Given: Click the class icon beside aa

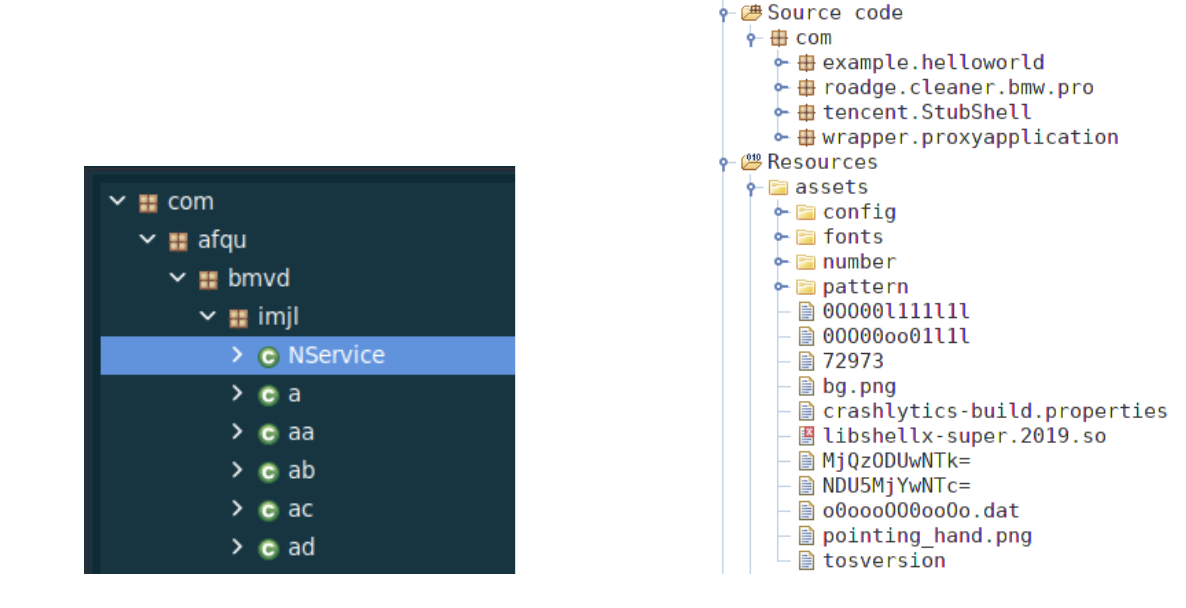Looking at the screenshot, I should tap(269, 433).
